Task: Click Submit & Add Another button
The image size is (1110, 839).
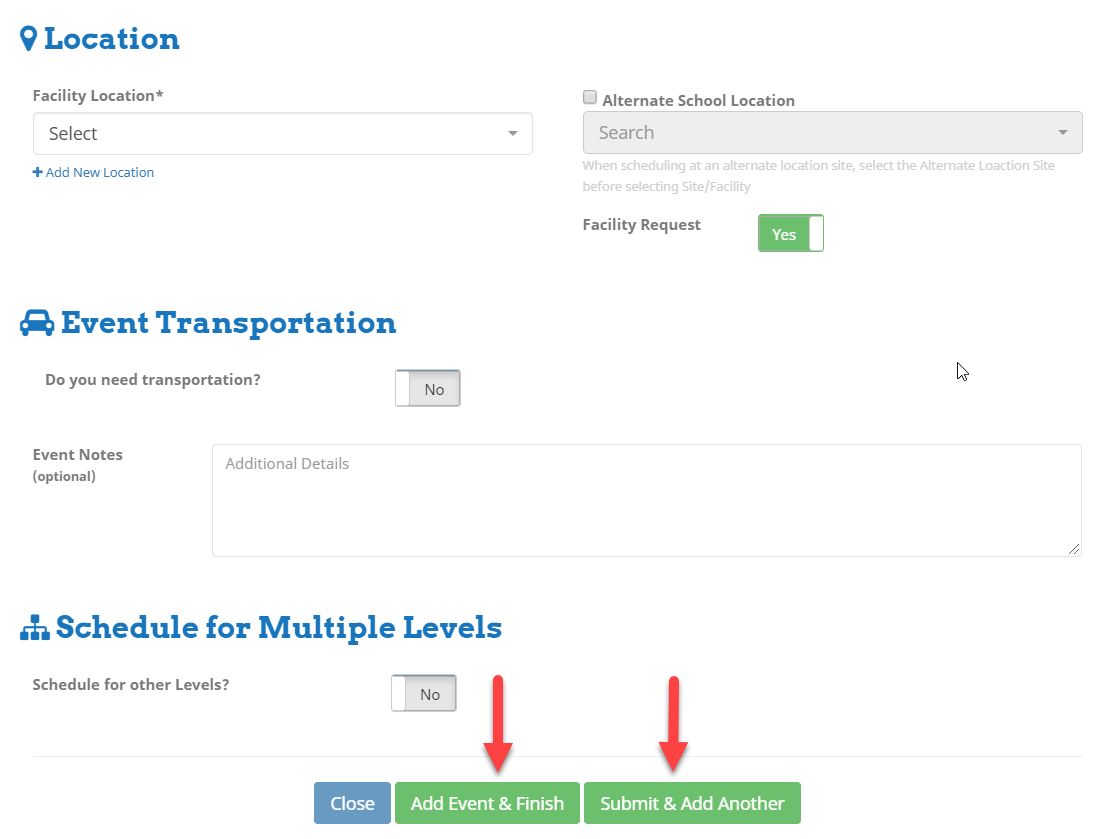Action: point(692,803)
